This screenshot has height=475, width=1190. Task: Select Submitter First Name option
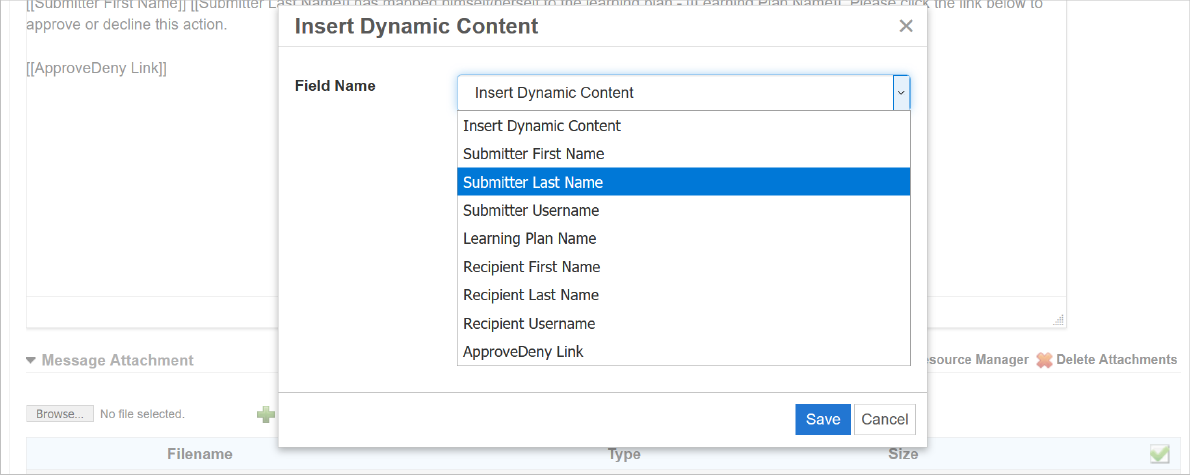[x=533, y=154]
